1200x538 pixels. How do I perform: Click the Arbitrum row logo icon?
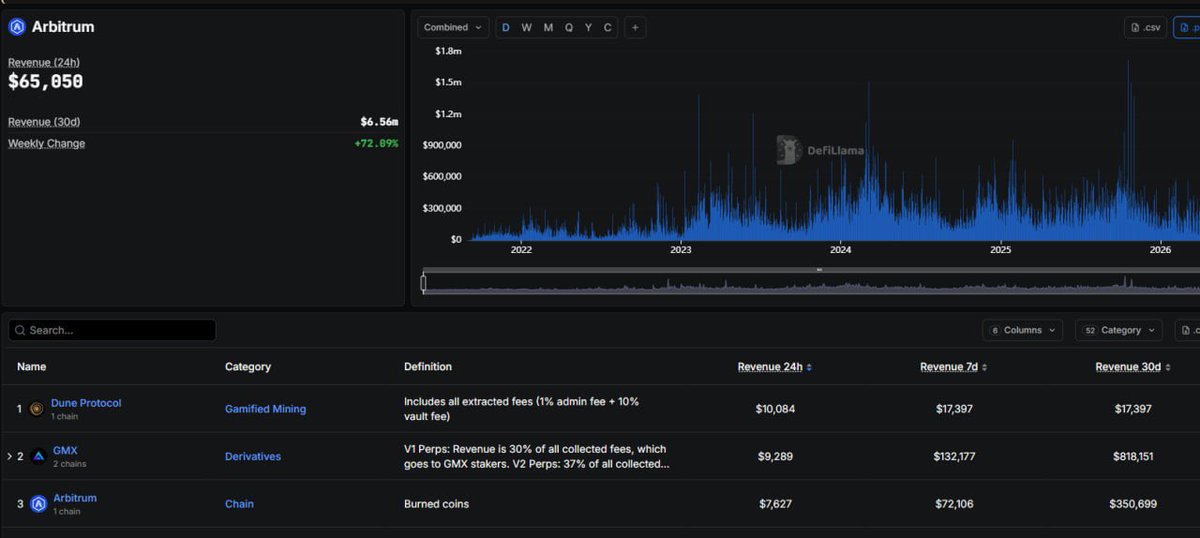tap(38, 504)
